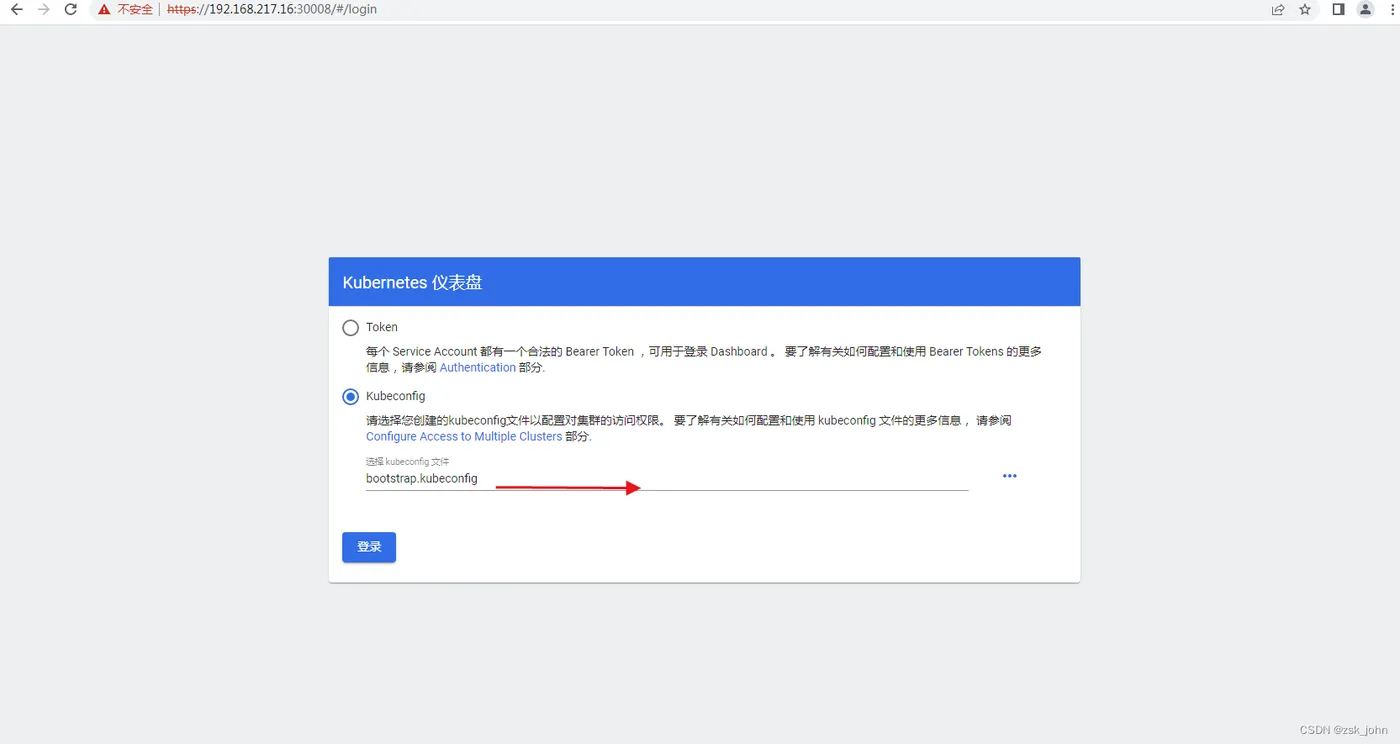Open the browser side panel icon
Screen dimensions: 1400x744
1337,9
